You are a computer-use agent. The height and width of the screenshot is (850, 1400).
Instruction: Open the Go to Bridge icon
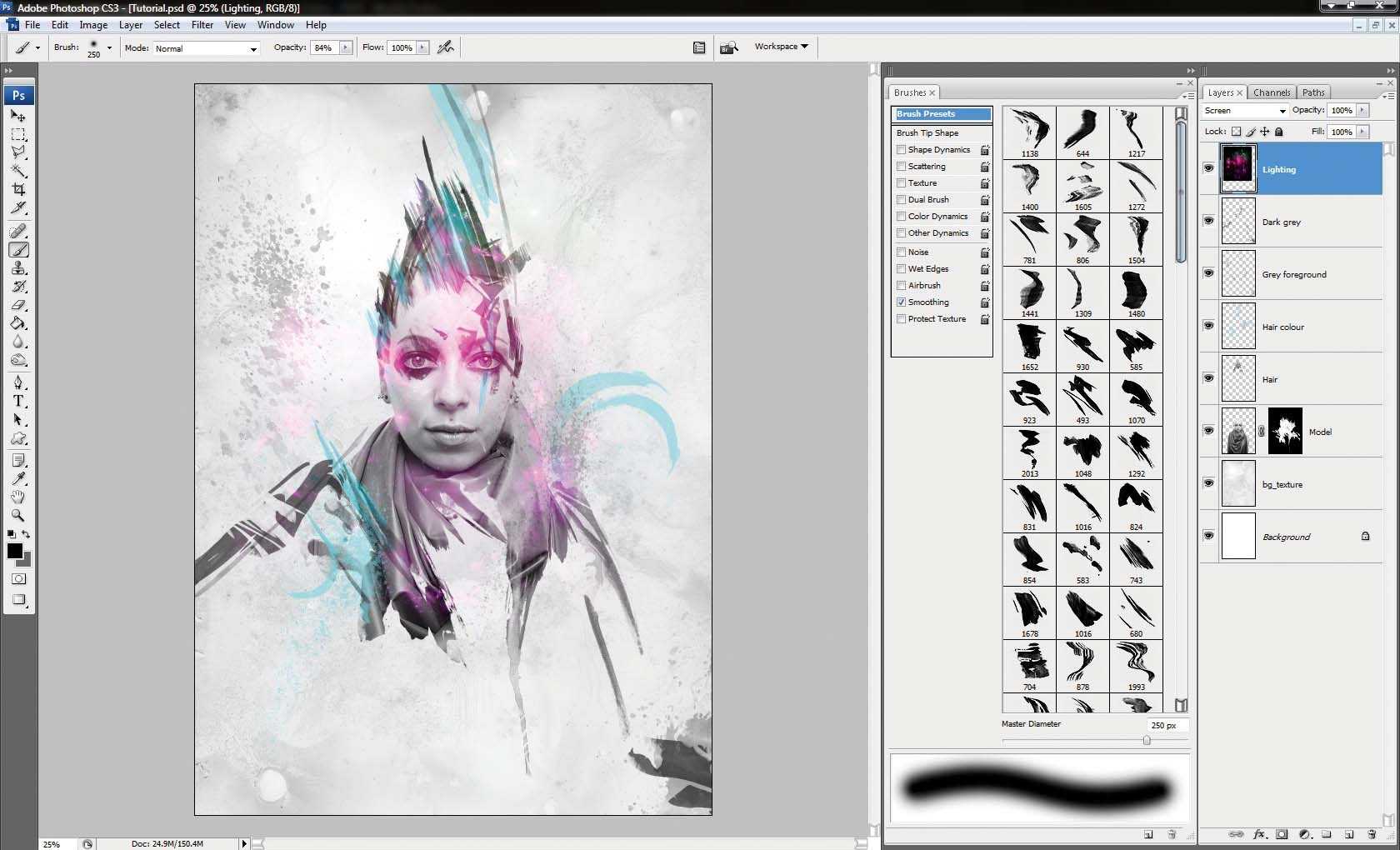pos(729,47)
